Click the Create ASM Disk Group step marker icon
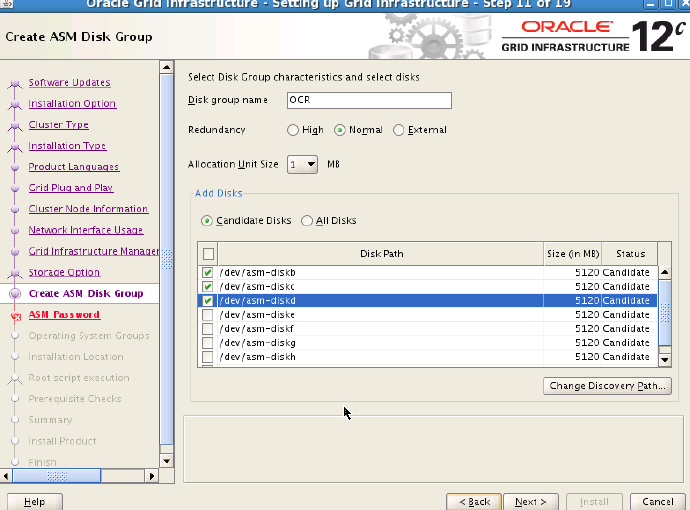Viewport: 690px width, 510px height. (x=15, y=294)
